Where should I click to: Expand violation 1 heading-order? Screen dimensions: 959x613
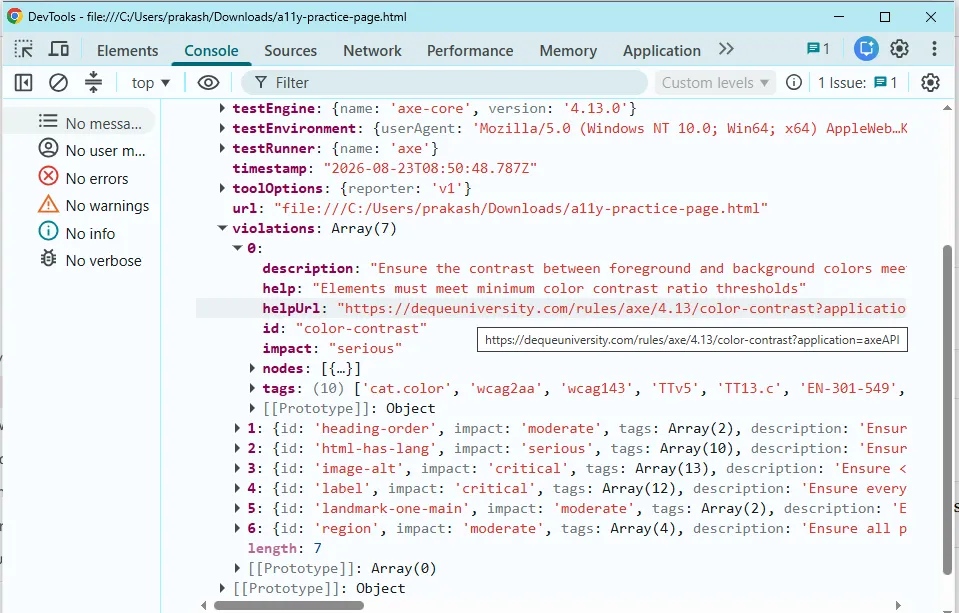(237, 428)
